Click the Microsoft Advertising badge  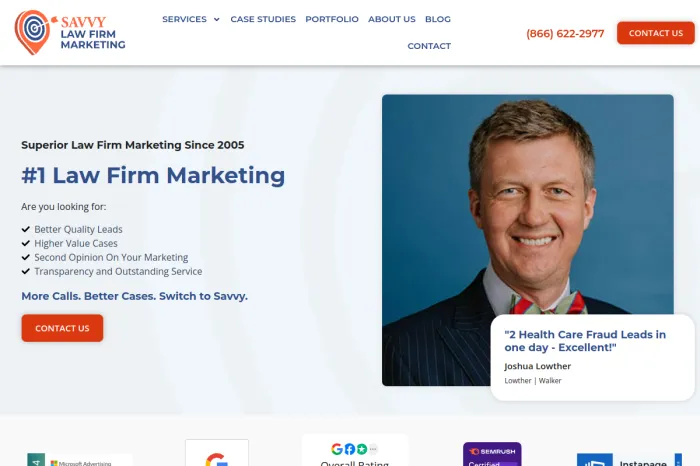click(x=80, y=462)
